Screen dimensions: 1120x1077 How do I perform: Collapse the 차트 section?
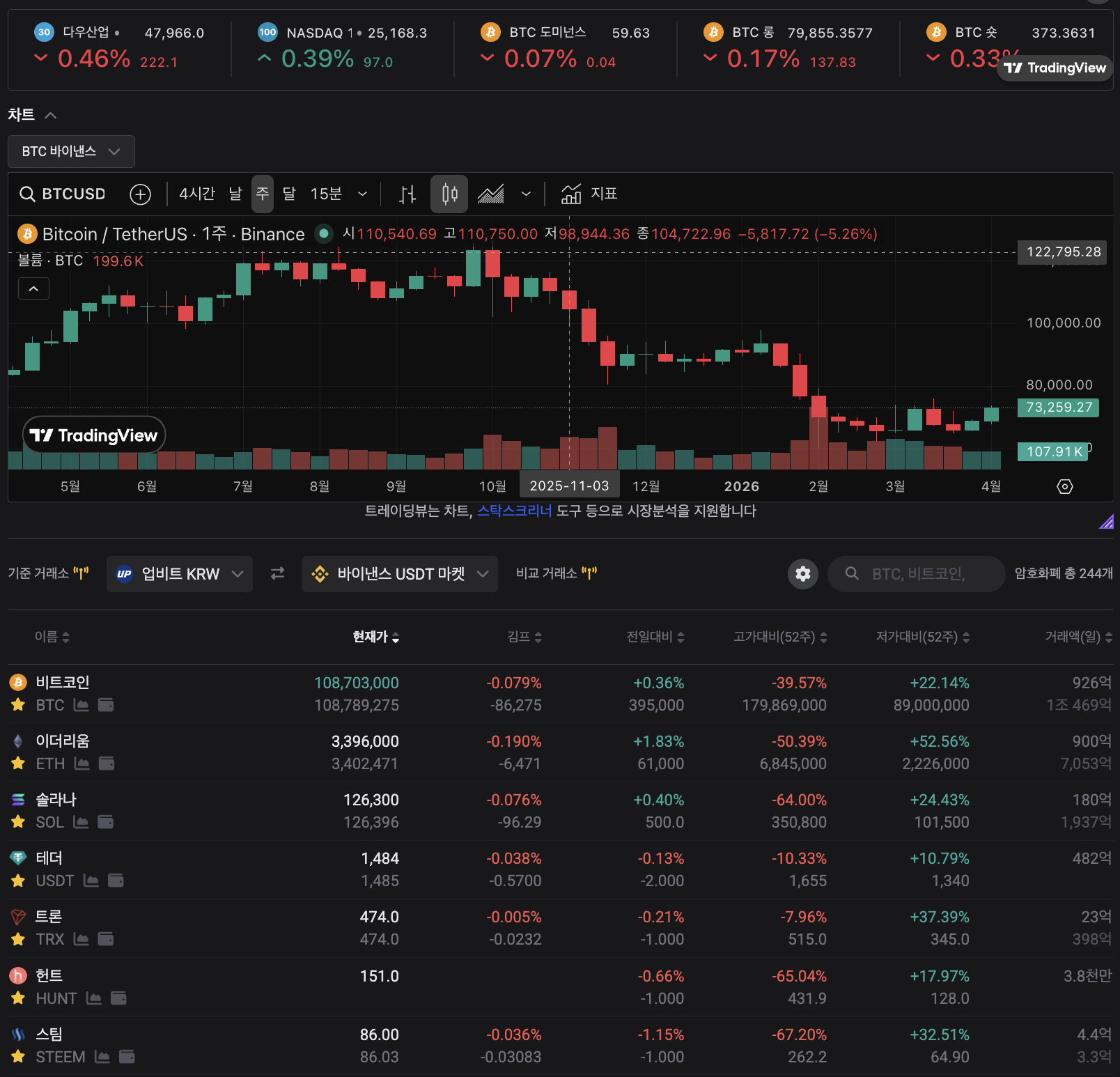pyautogui.click(x=50, y=115)
